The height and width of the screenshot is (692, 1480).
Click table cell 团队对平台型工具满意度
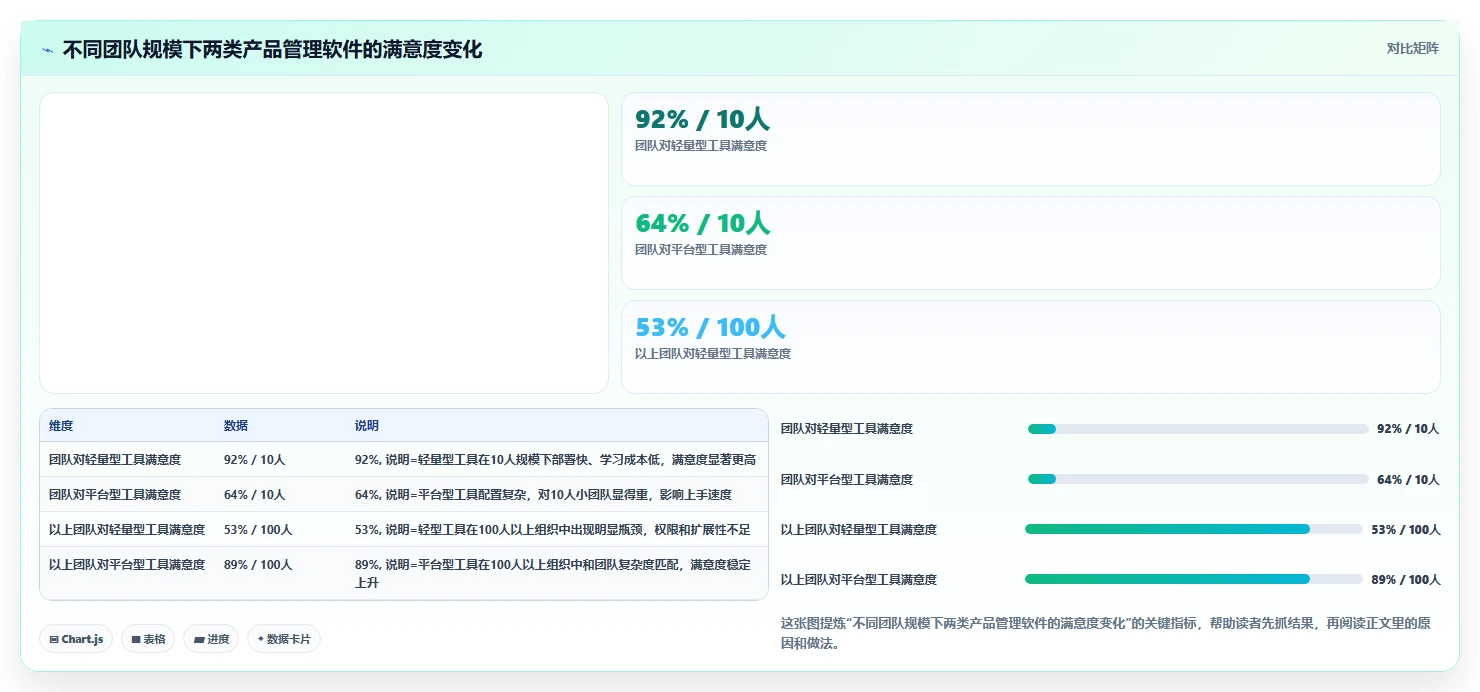[115, 495]
